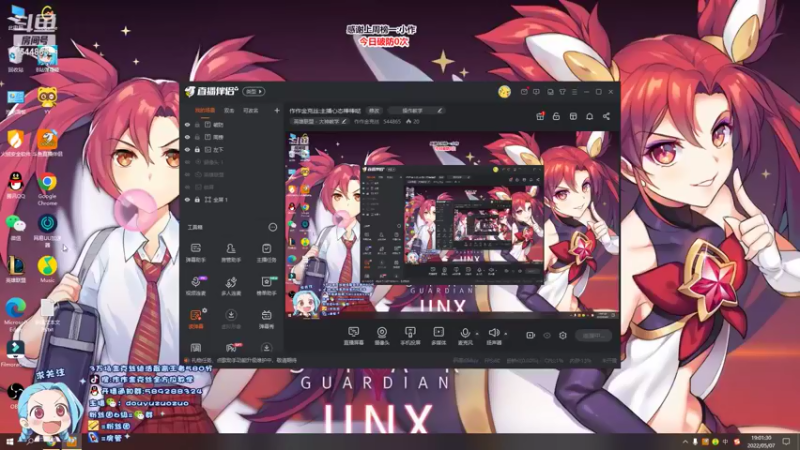Screen dimensions: 800x450
Task: Expand the speaker dropdown arrow
Action: pyautogui.click(x=506, y=334)
